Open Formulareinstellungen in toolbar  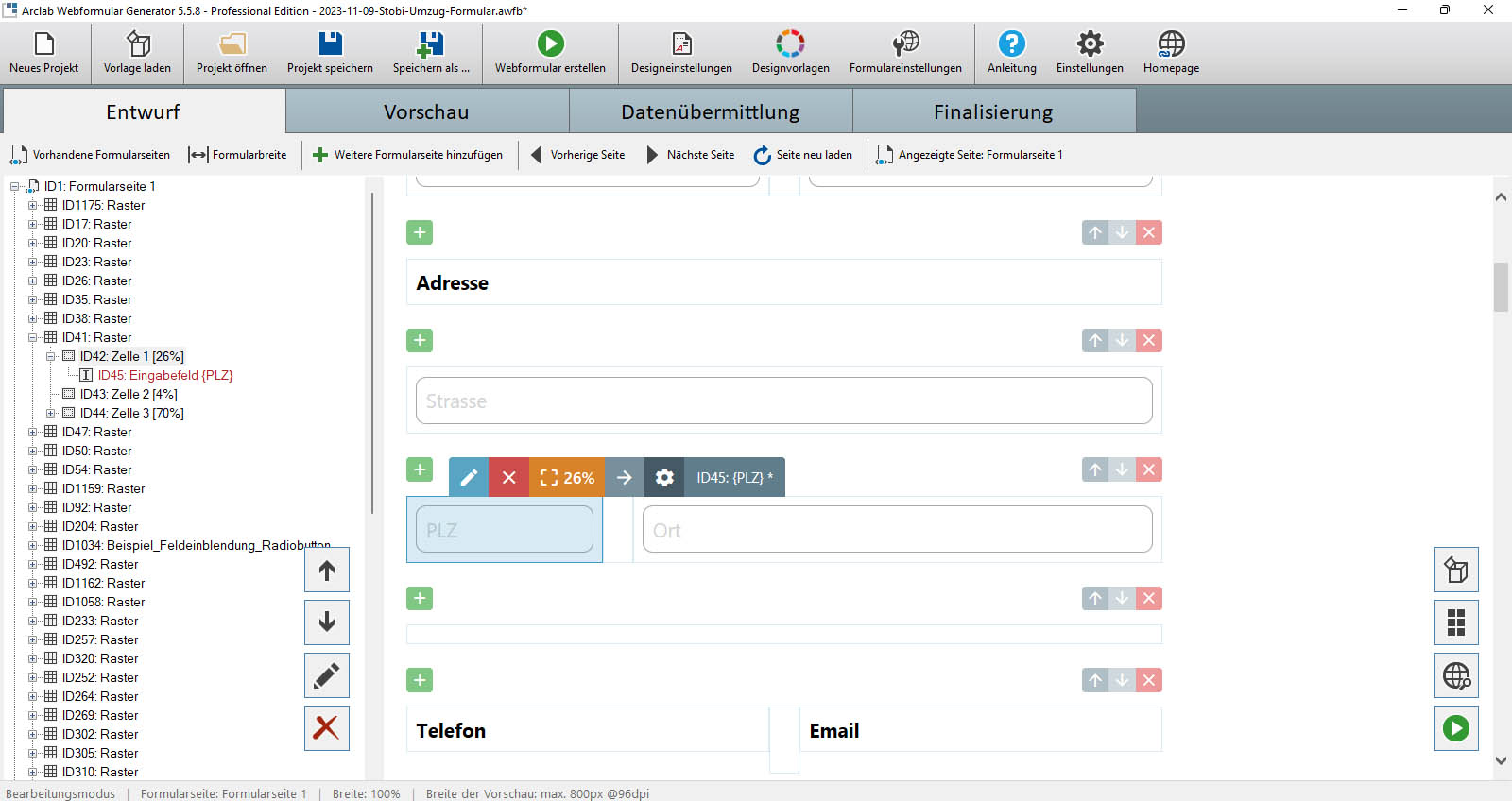904,53
